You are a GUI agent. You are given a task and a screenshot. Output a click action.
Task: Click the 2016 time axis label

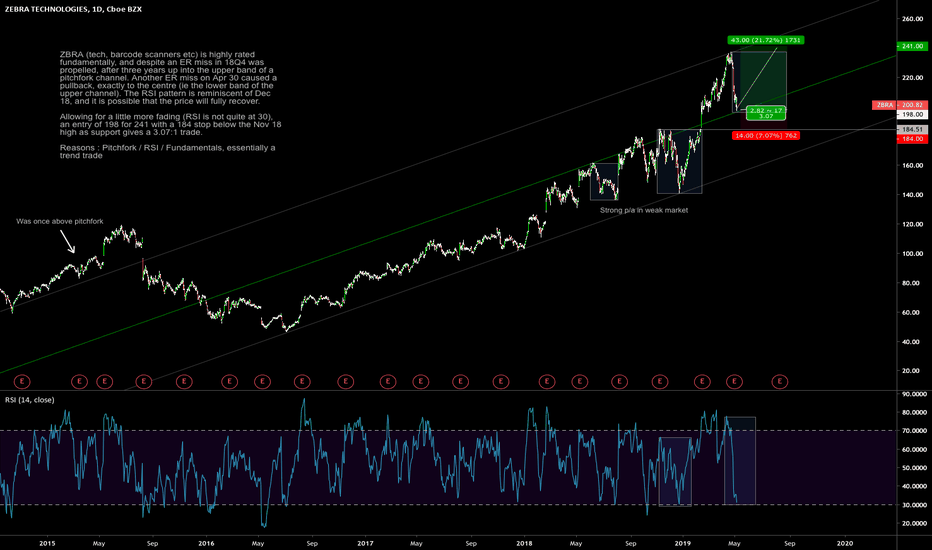click(206, 543)
